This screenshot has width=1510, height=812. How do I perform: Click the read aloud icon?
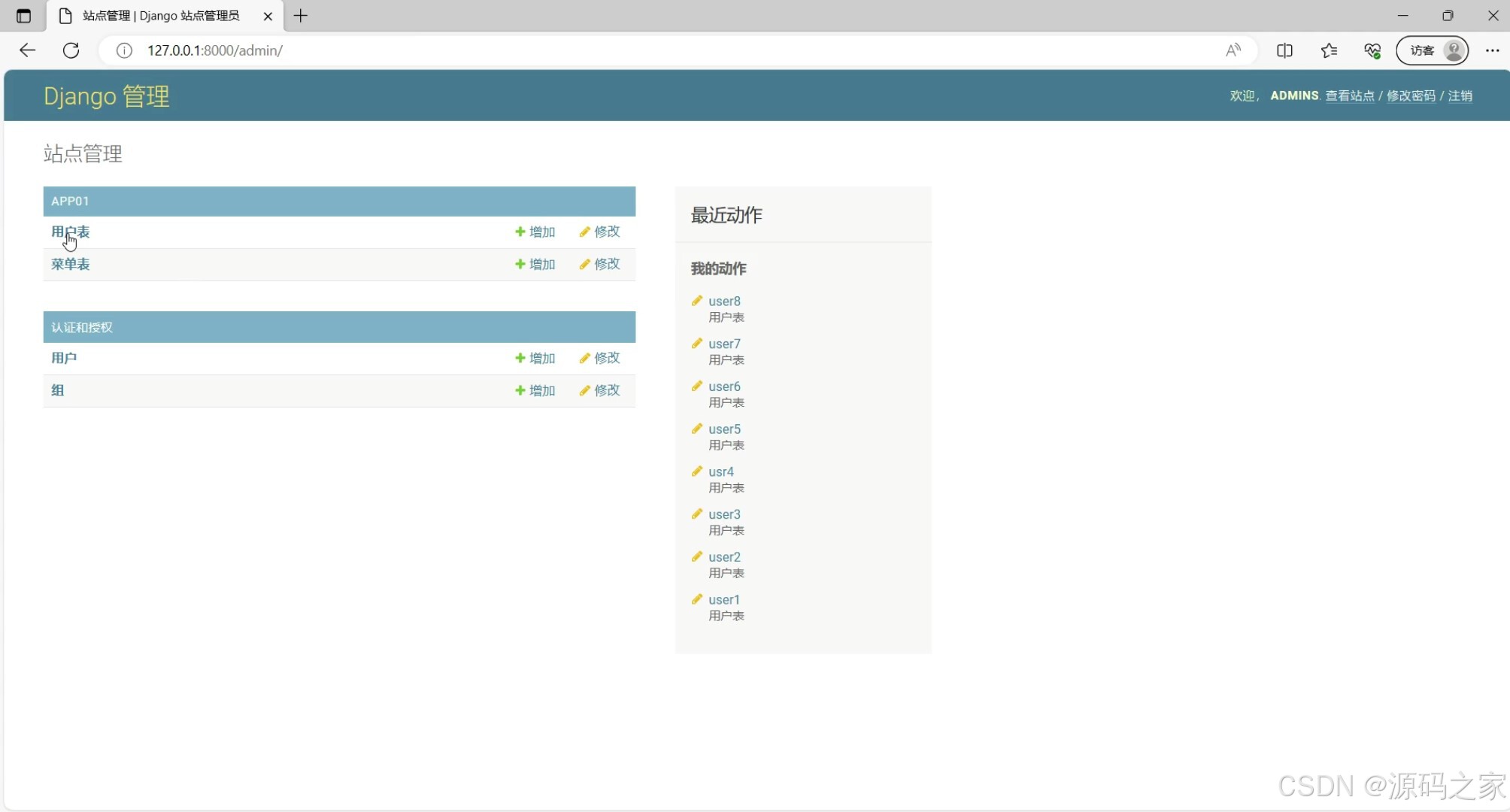(x=1233, y=50)
